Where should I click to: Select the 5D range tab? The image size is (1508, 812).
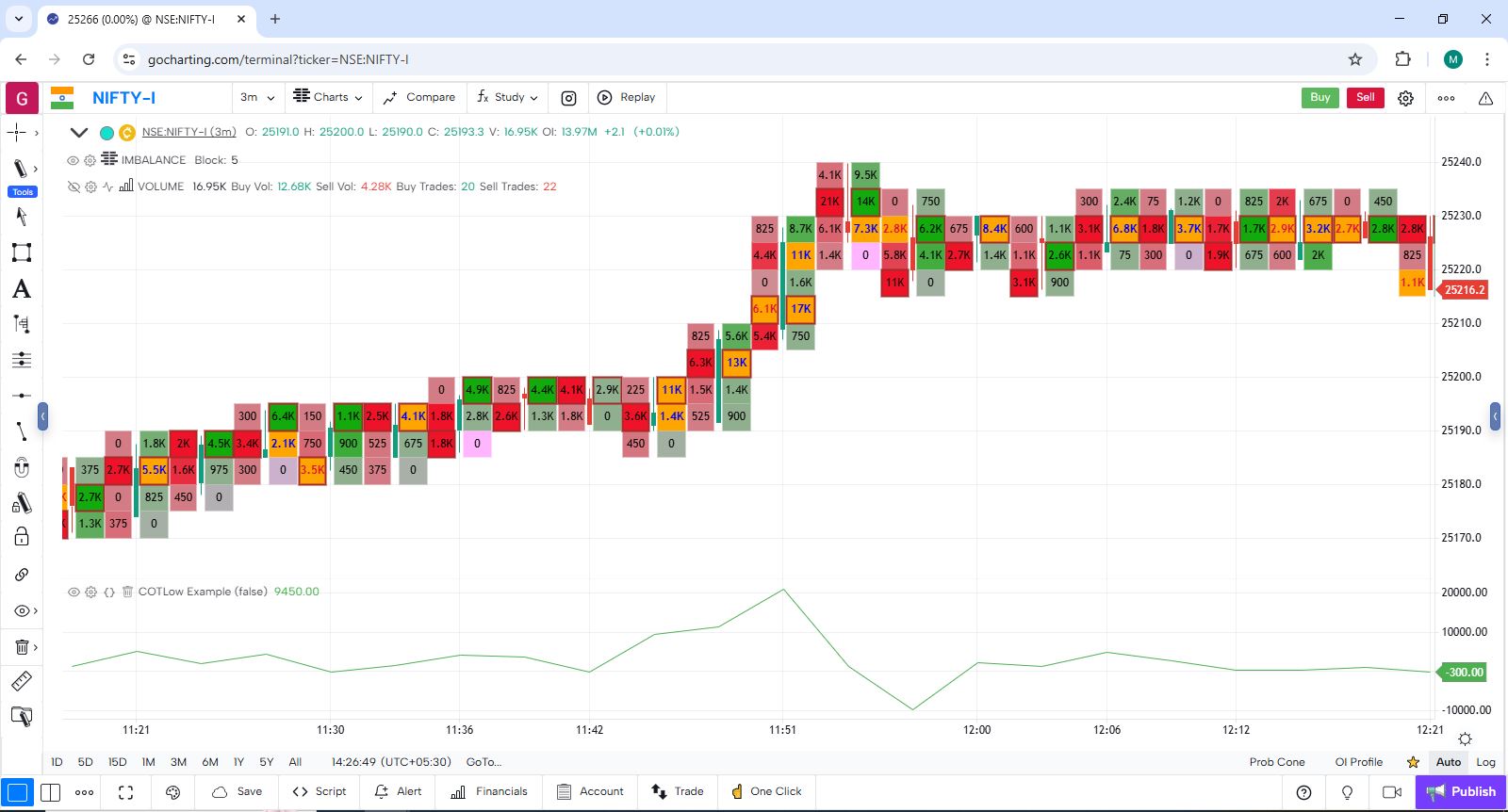coord(85,762)
